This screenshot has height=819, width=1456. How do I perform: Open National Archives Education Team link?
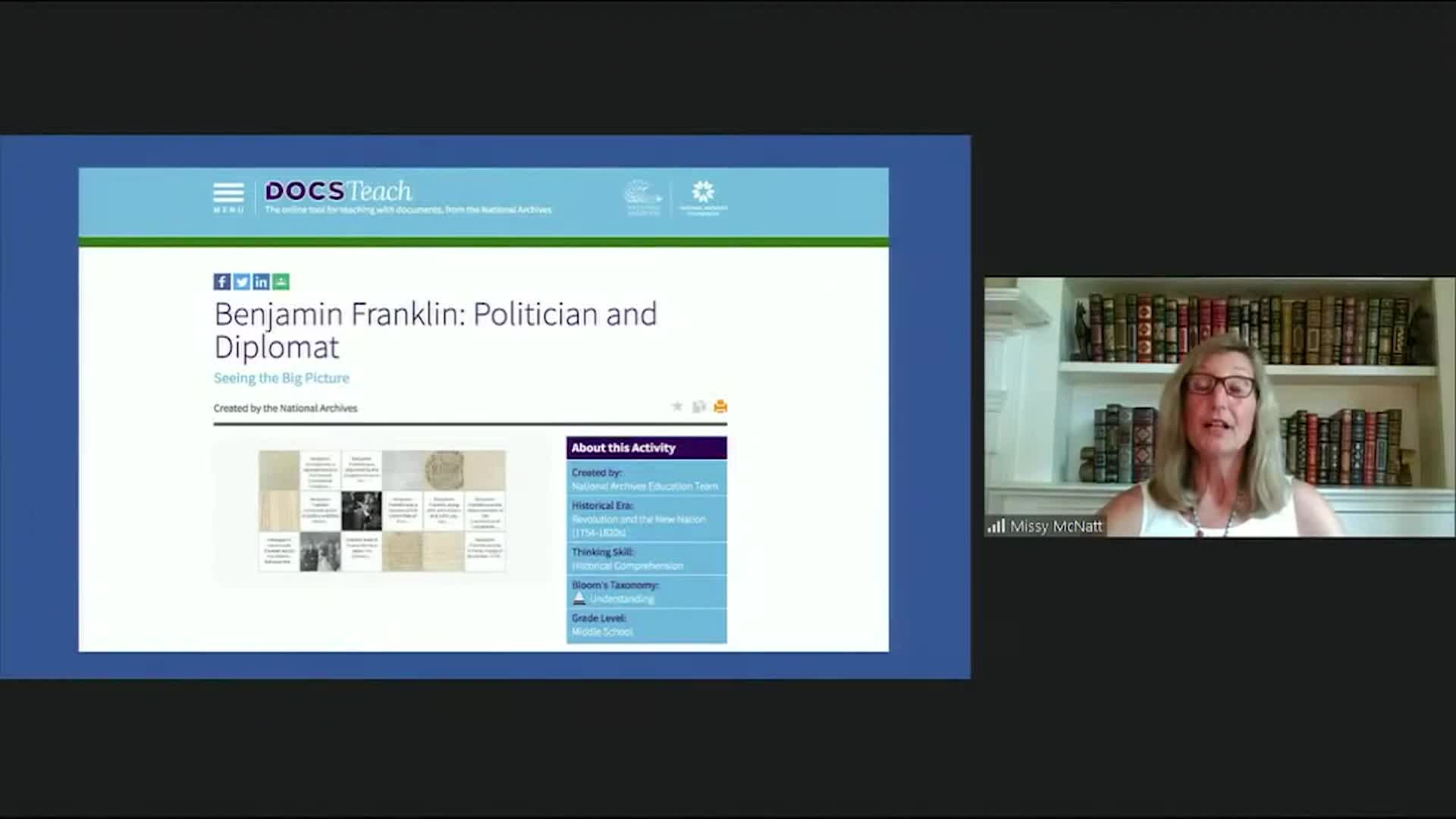[645, 486]
